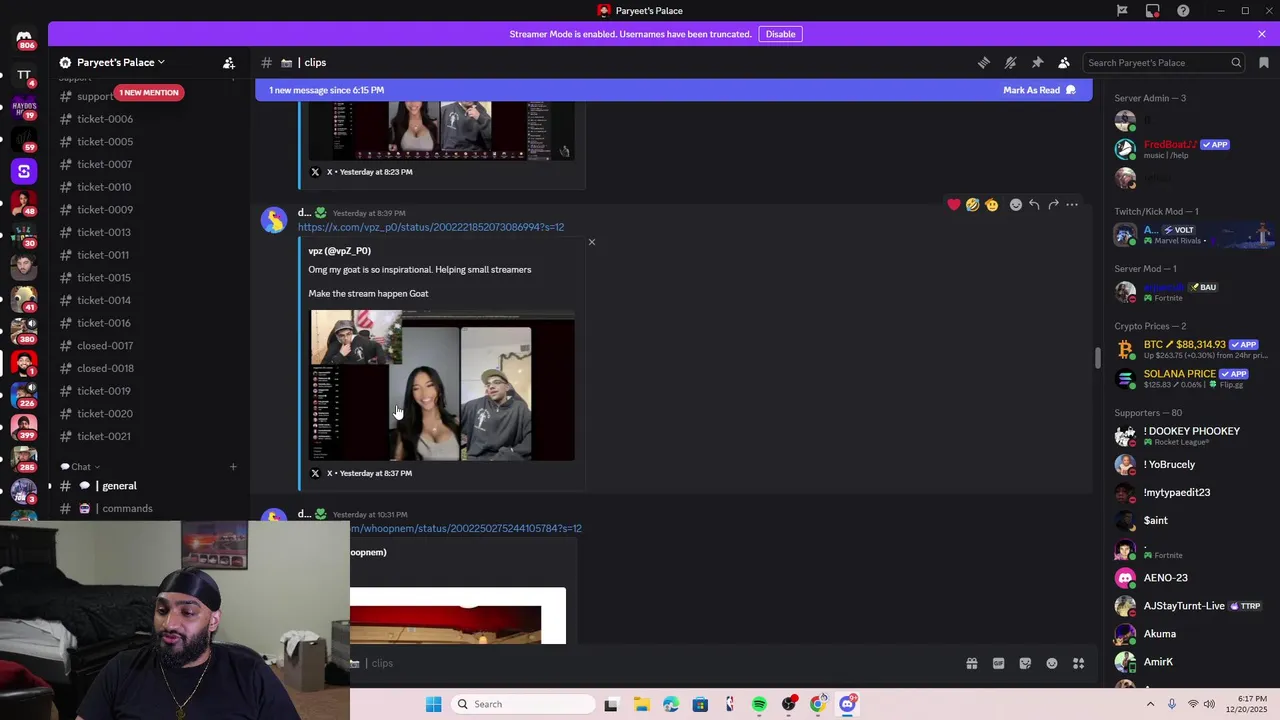The width and height of the screenshot is (1280, 720).
Task: Open the emoji picker in message bar
Action: click(1052, 664)
